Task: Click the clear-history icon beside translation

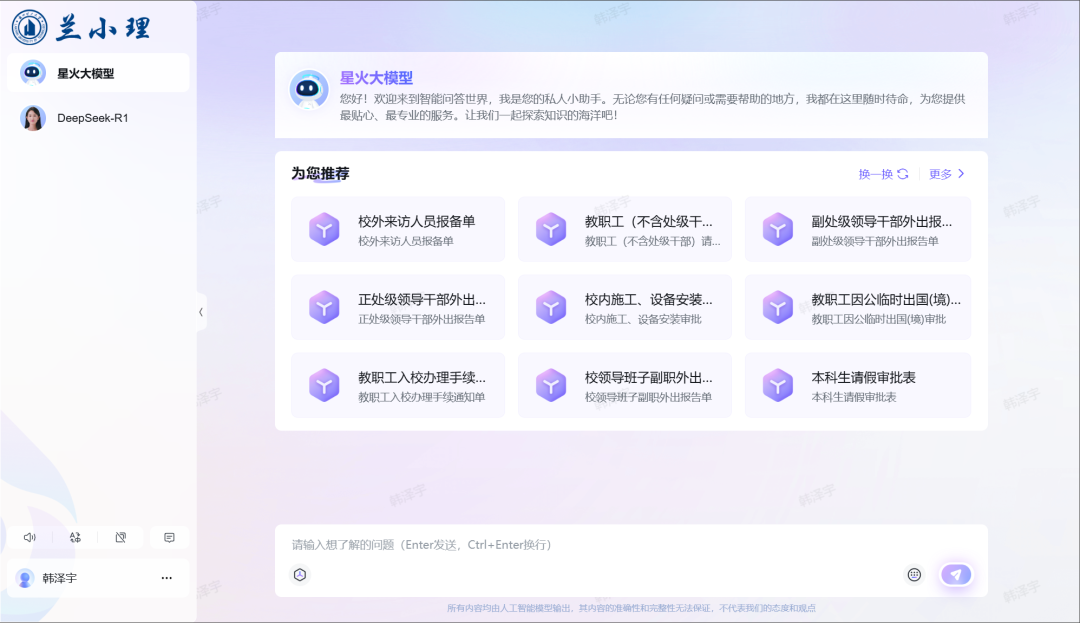Action: pyautogui.click(x=120, y=537)
